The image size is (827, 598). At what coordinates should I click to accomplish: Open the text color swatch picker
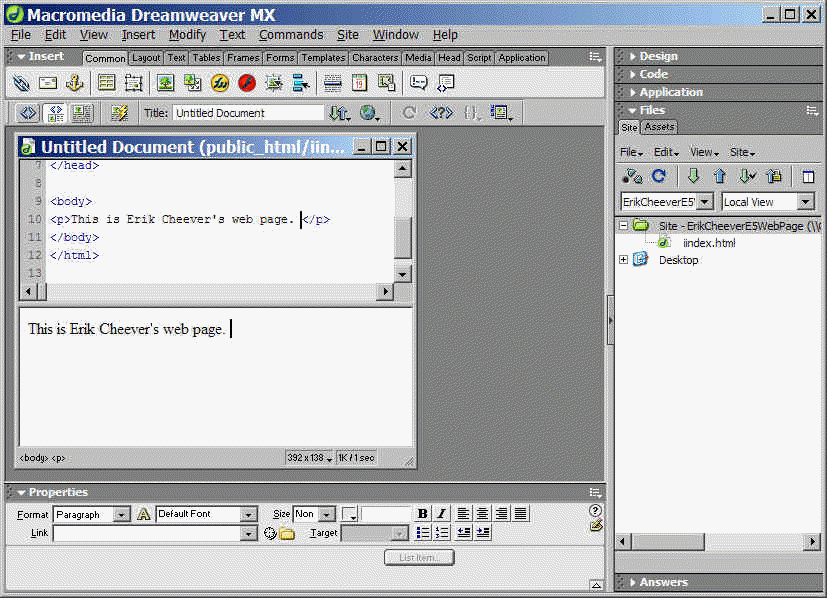tap(349, 514)
